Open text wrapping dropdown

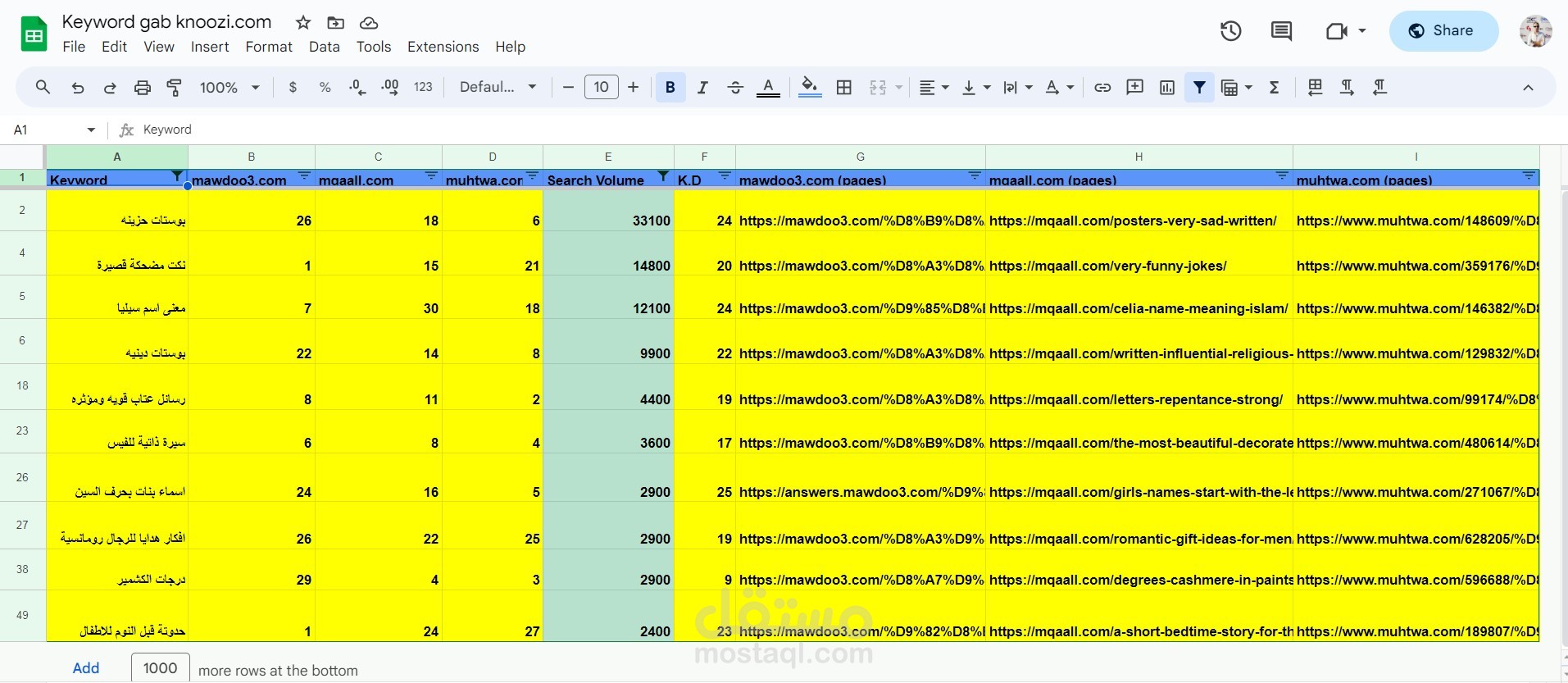(1017, 88)
